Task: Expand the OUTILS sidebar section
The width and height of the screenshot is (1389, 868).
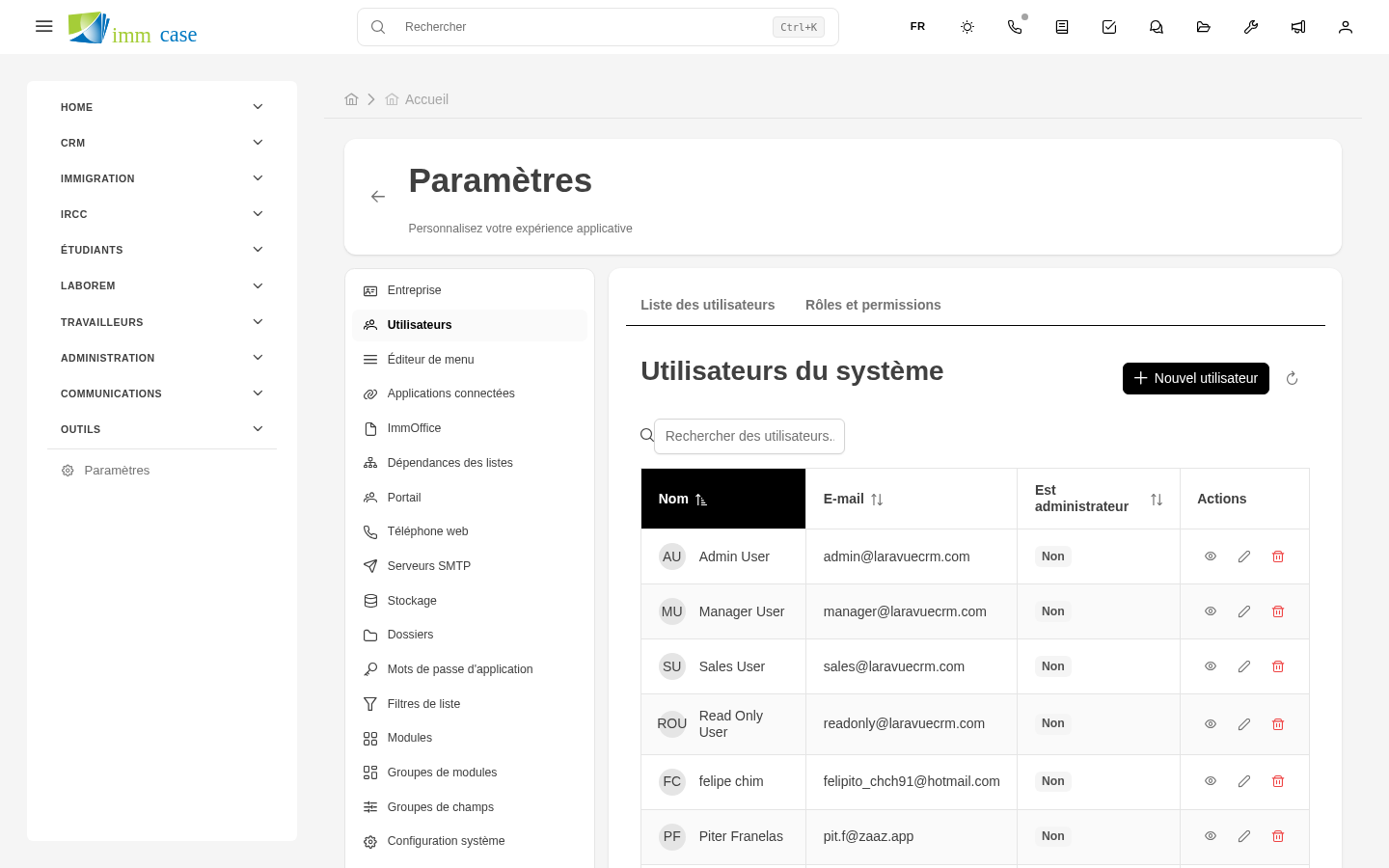Action: coord(162,429)
